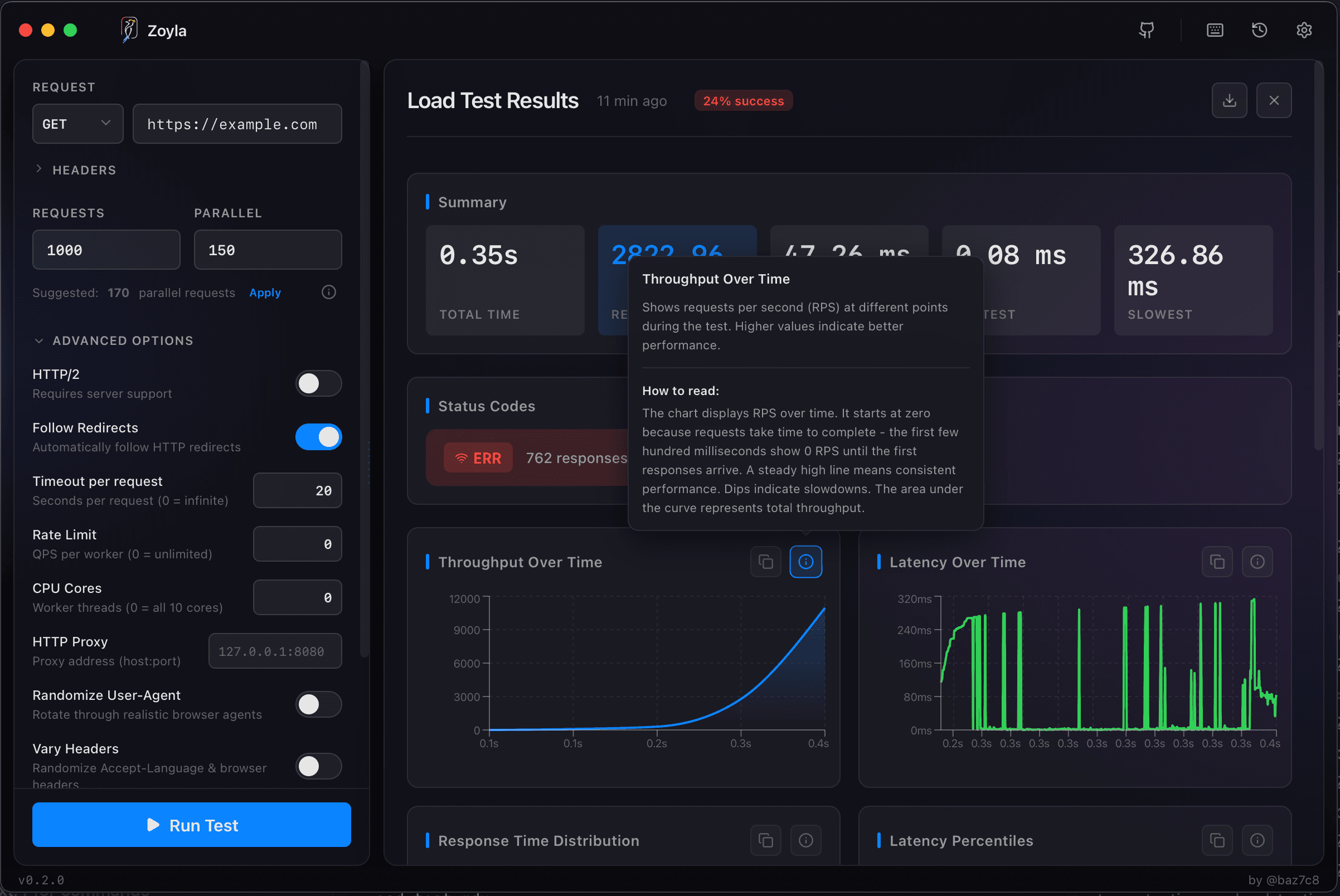Enable Vary Headers randomization

pos(318,766)
